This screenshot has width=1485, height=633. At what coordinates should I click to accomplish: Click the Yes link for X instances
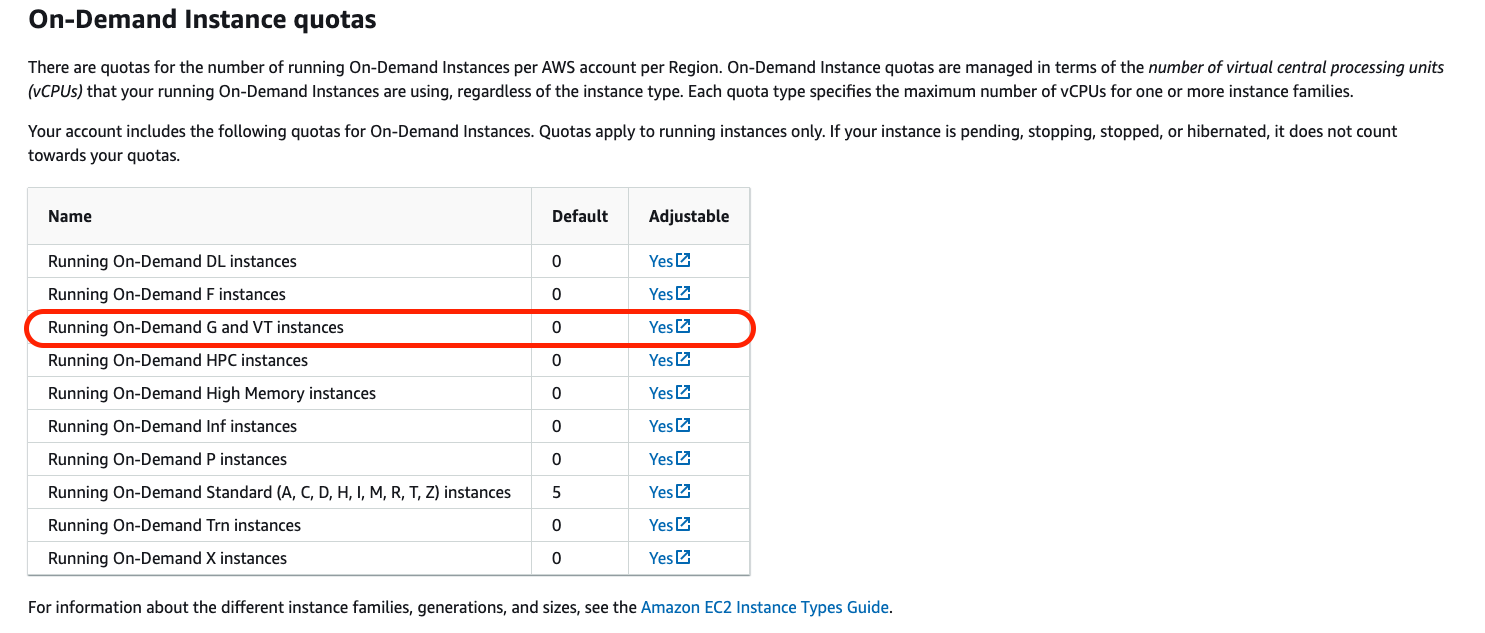[660, 558]
